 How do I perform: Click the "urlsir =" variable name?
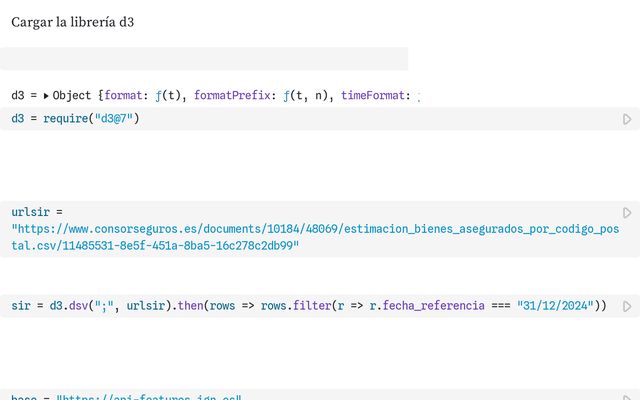click(37, 212)
